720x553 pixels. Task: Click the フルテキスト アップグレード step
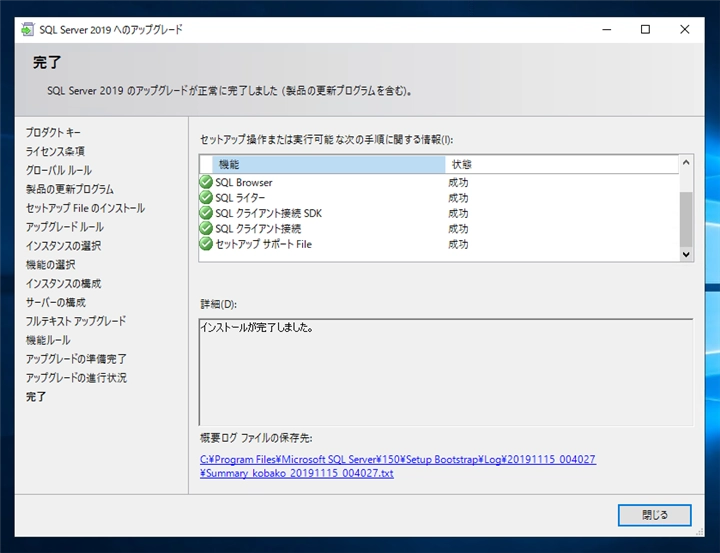[76, 321]
